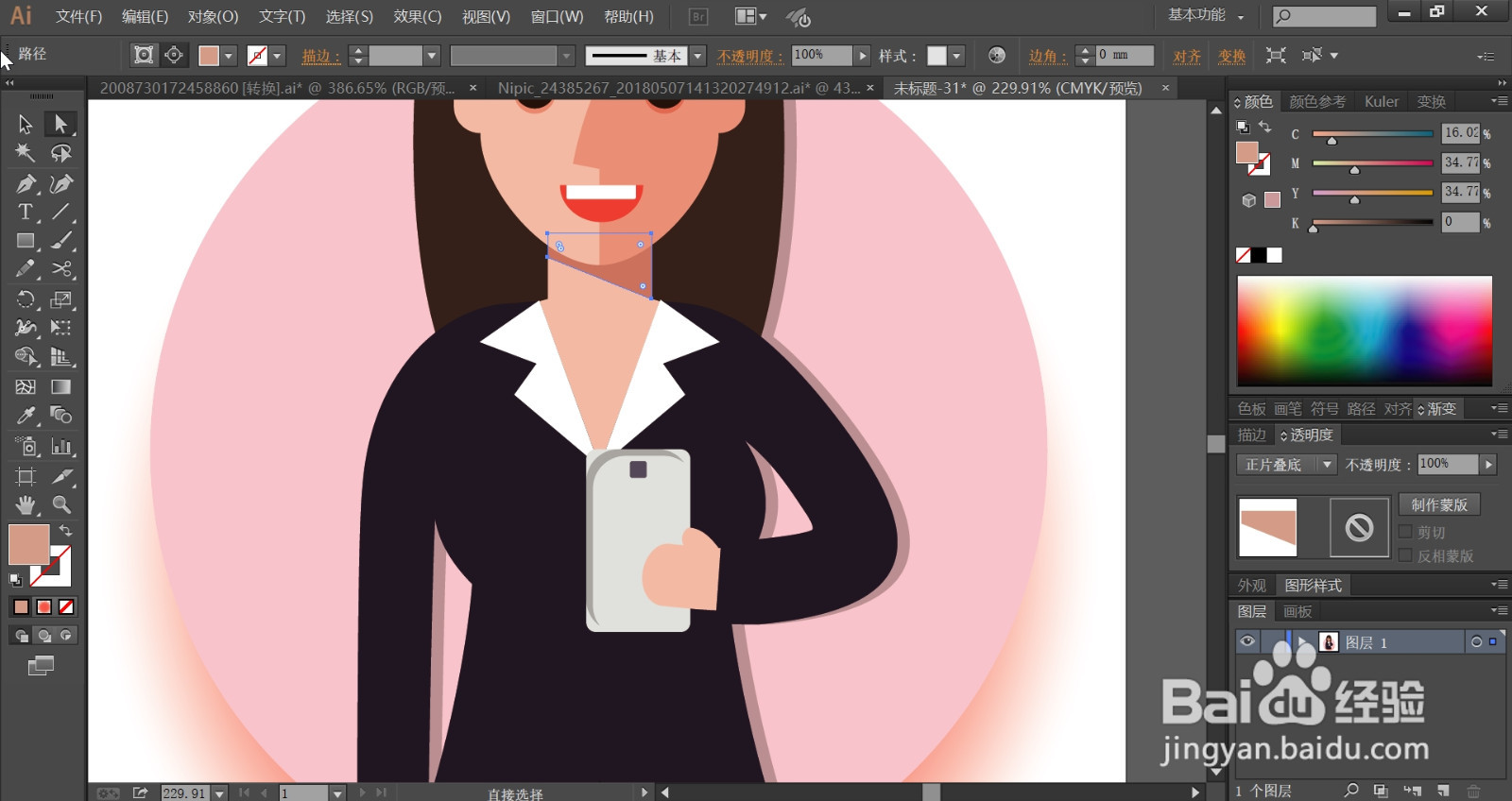
Task: Select the Shape Builder tool
Action: coord(26,357)
